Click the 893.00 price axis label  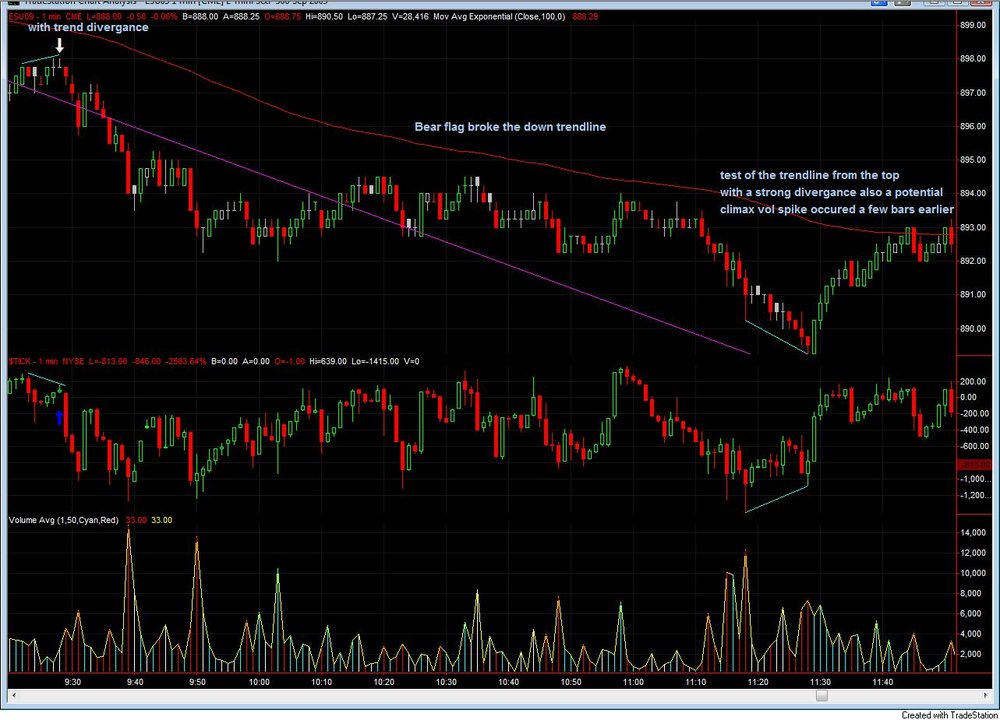(973, 228)
